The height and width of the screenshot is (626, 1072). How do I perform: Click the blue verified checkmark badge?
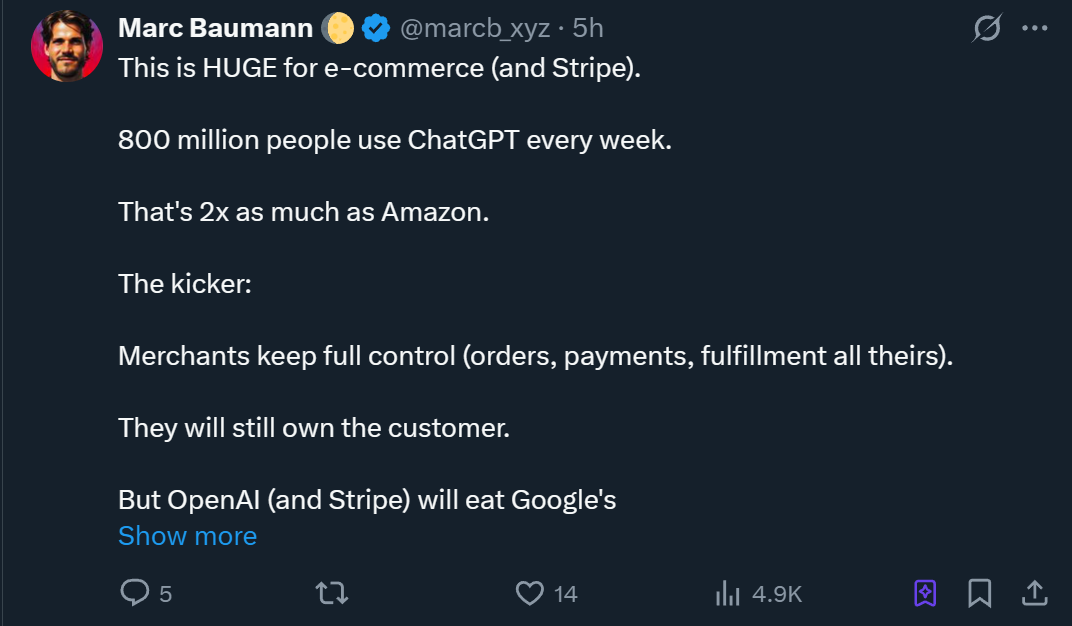coord(375,29)
